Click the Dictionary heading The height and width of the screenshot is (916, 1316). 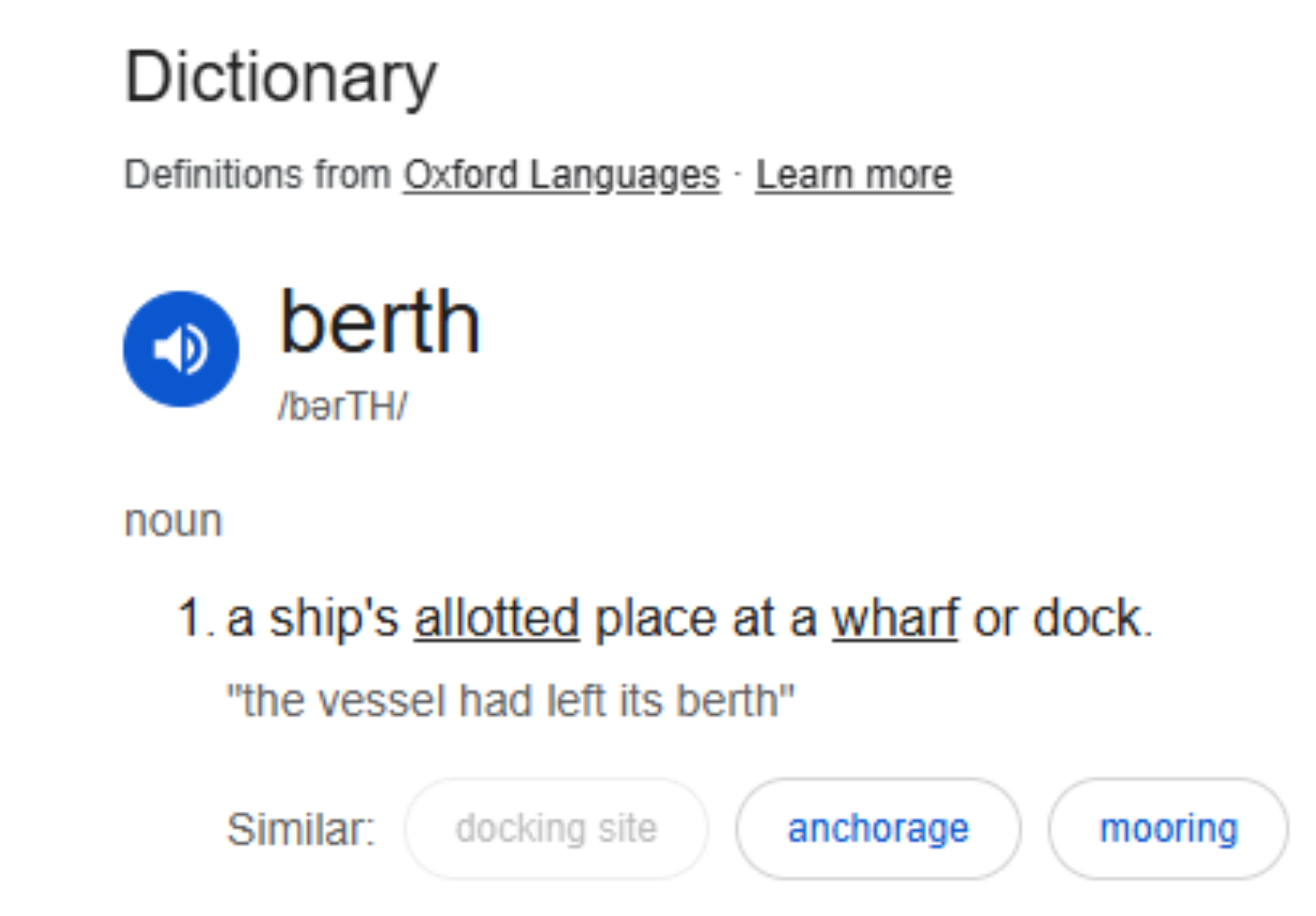coord(281,78)
